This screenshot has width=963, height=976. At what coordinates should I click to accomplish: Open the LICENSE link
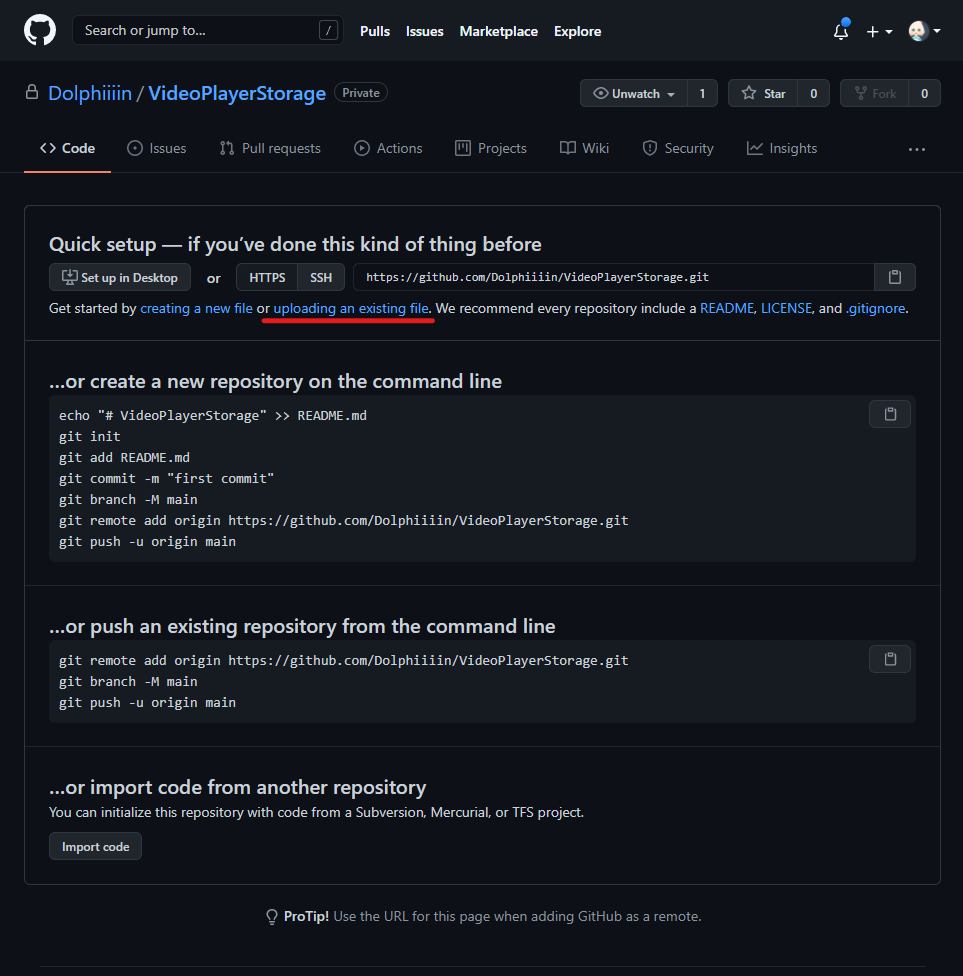[786, 308]
